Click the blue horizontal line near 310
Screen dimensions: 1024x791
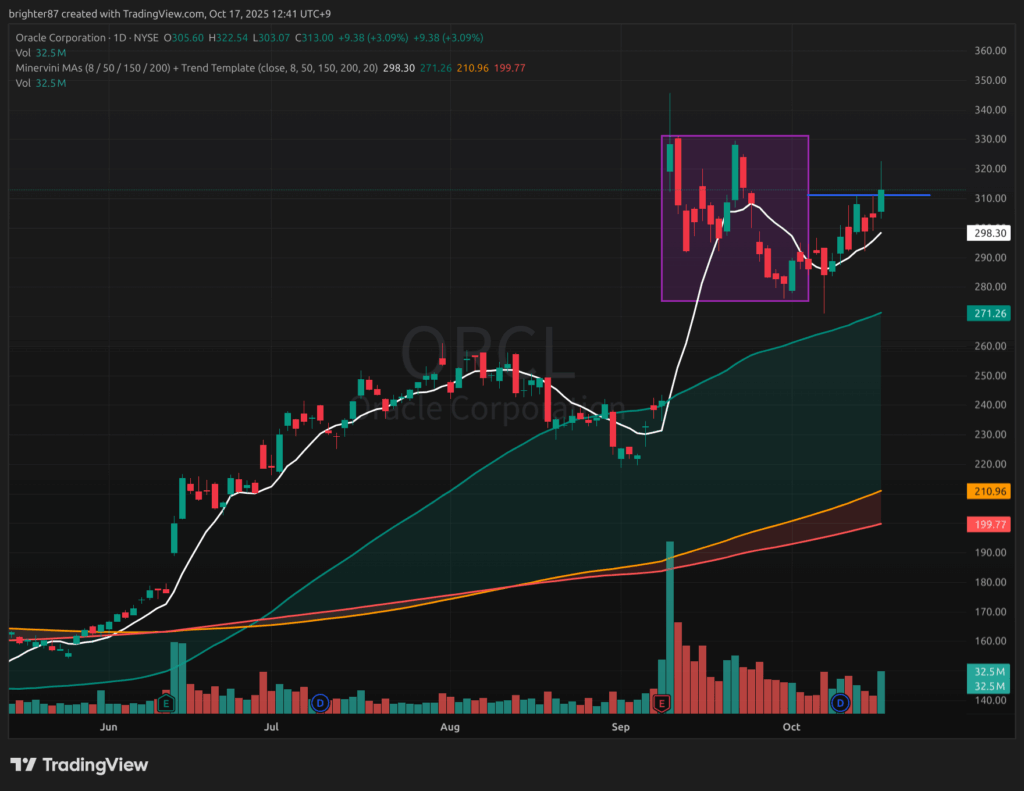(900, 195)
